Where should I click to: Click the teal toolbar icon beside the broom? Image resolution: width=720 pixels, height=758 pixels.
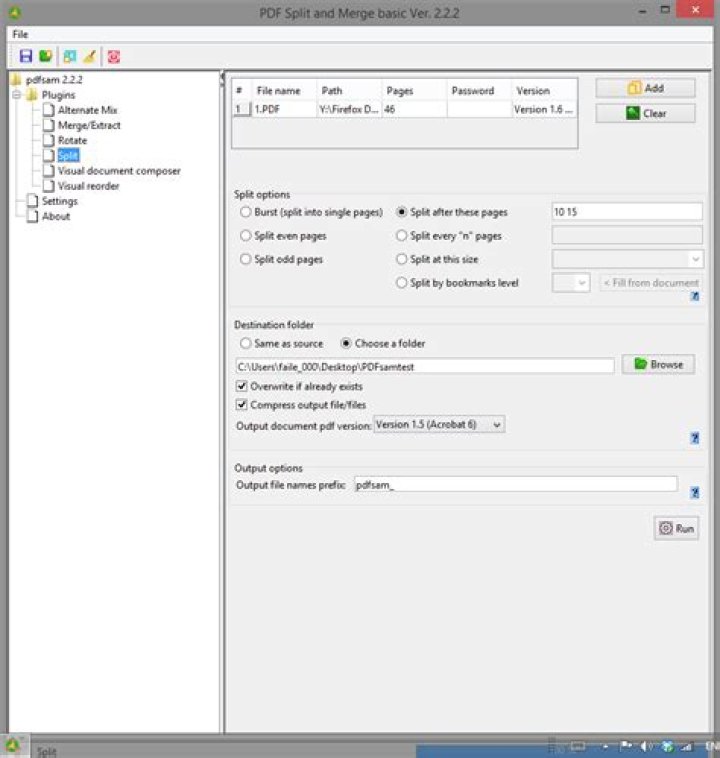[x=70, y=56]
